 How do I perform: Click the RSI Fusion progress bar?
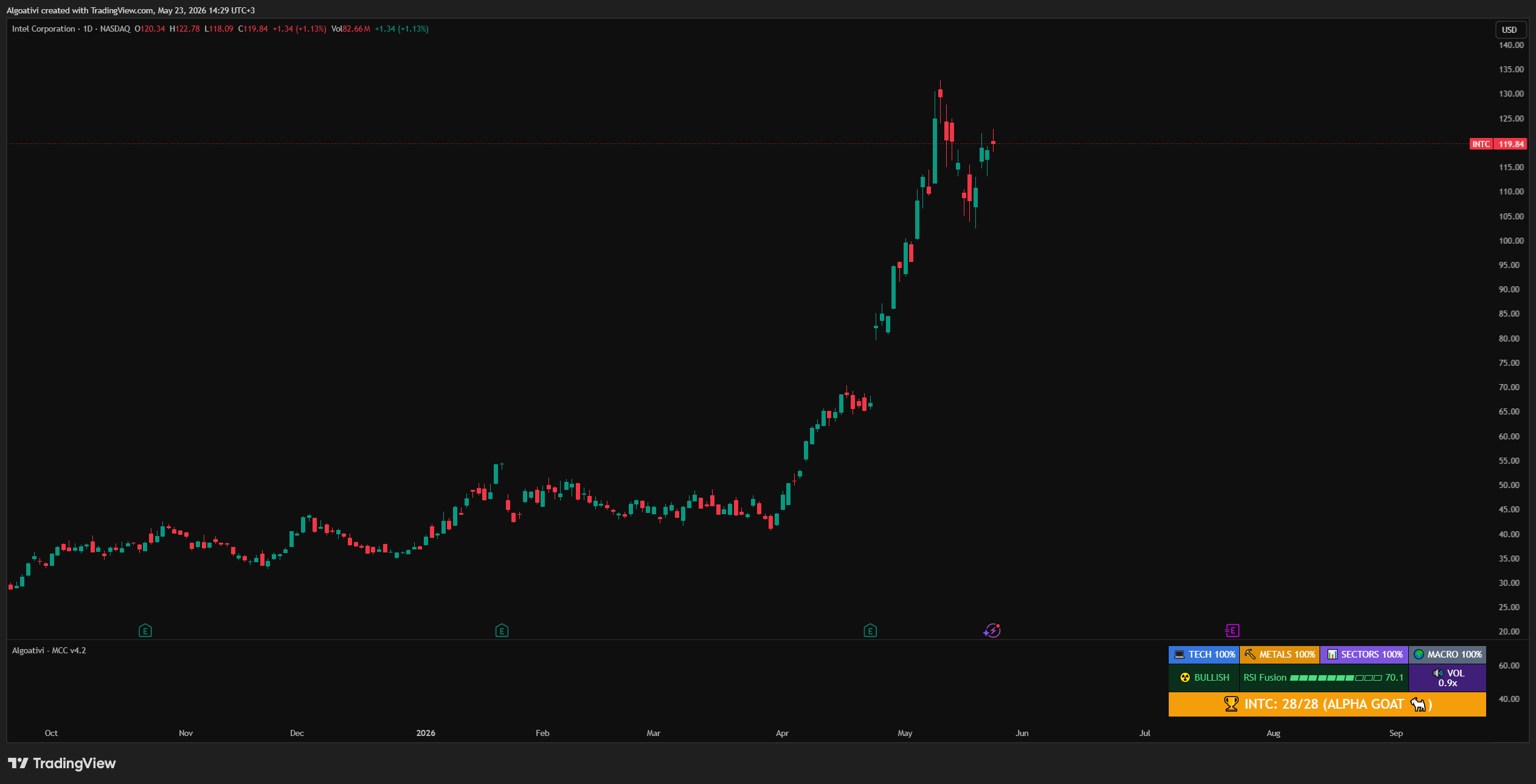(x=1336, y=678)
